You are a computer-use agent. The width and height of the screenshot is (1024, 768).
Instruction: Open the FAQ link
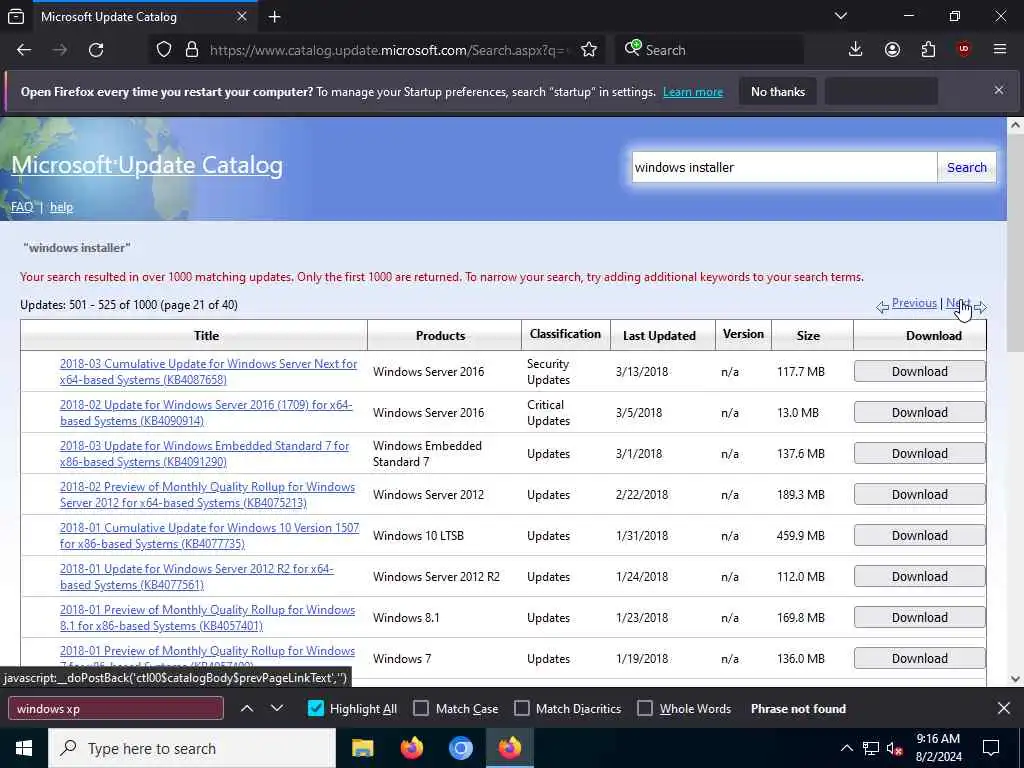[x=22, y=207]
